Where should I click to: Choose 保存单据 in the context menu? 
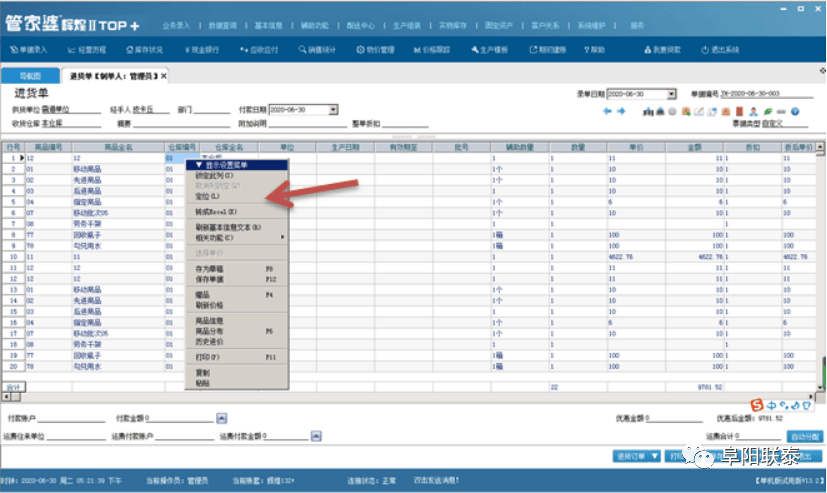tap(237, 279)
